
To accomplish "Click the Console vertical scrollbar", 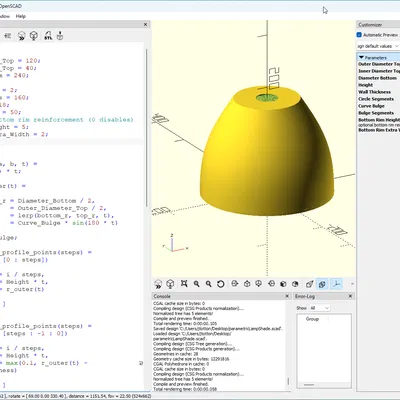I will tap(288, 381).
